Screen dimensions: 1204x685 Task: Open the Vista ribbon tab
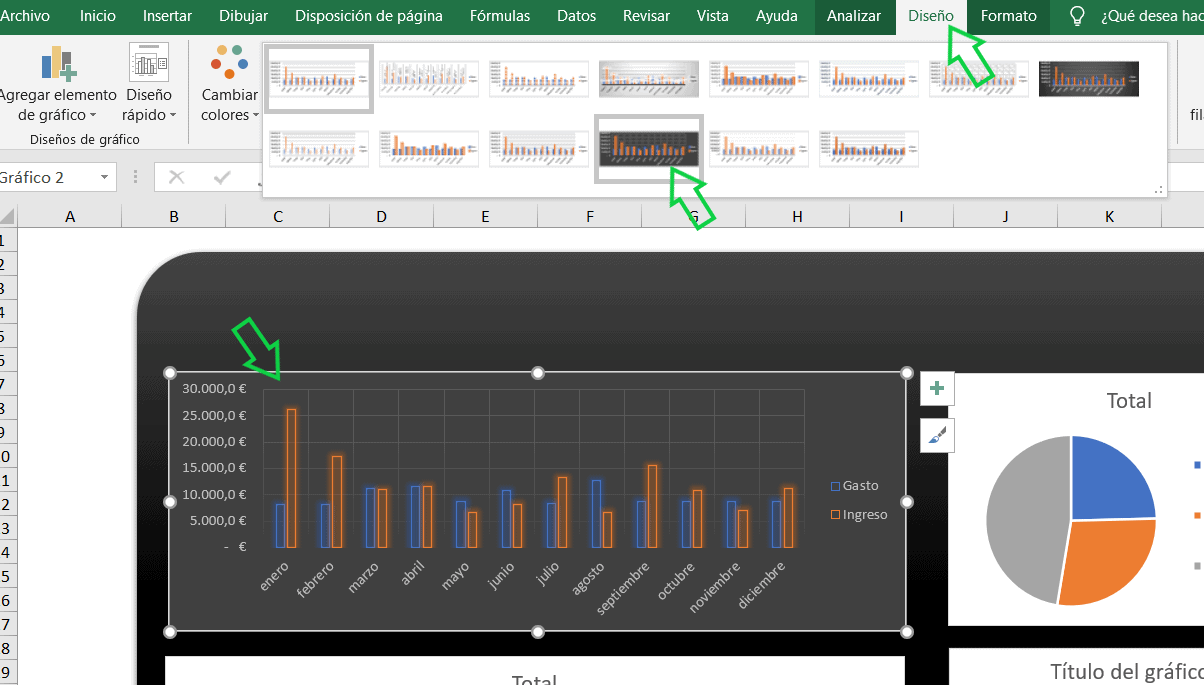coord(713,16)
